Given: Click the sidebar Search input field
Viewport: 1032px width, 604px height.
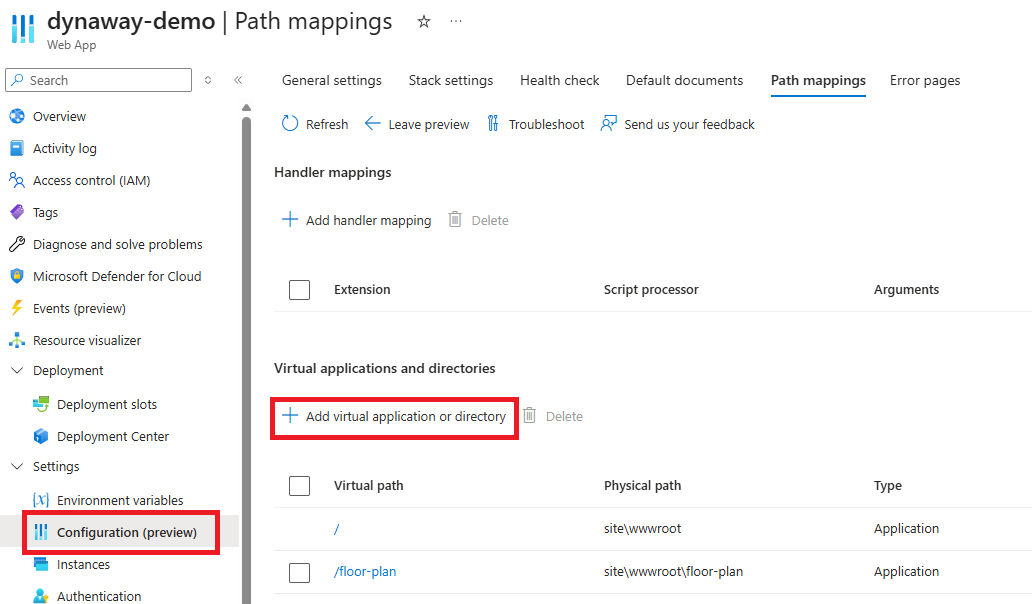Looking at the screenshot, I should pyautogui.click(x=105, y=80).
